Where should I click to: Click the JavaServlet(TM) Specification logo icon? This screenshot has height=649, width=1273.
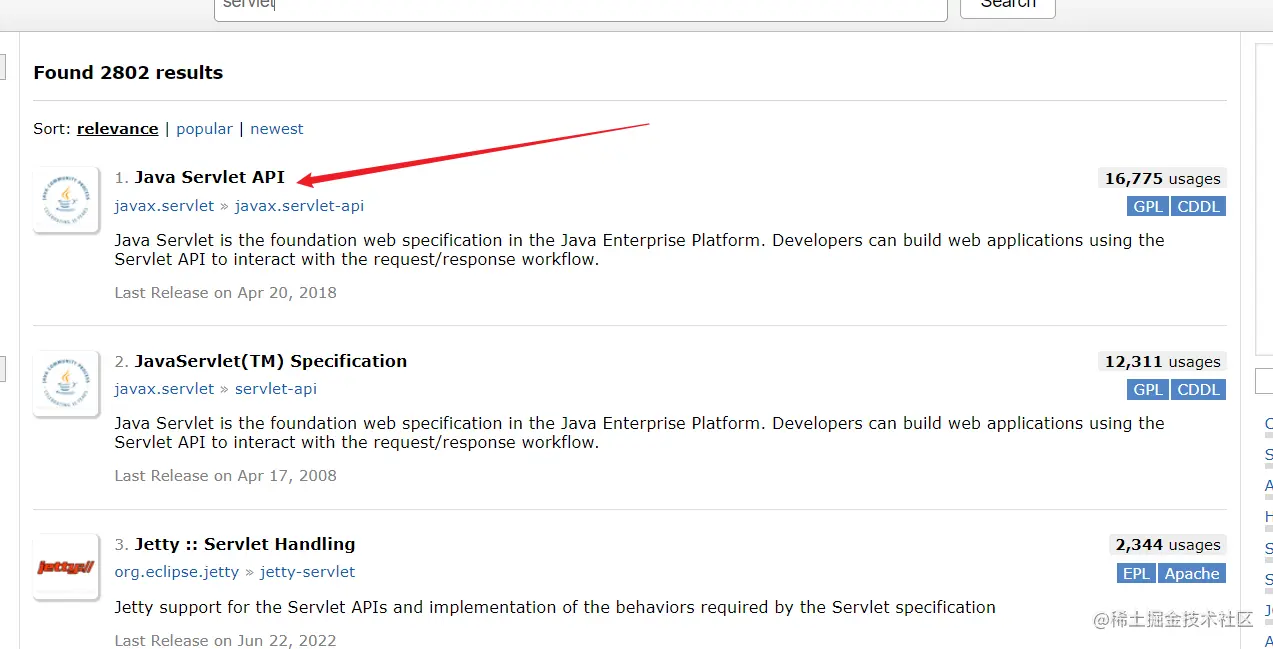click(x=66, y=383)
